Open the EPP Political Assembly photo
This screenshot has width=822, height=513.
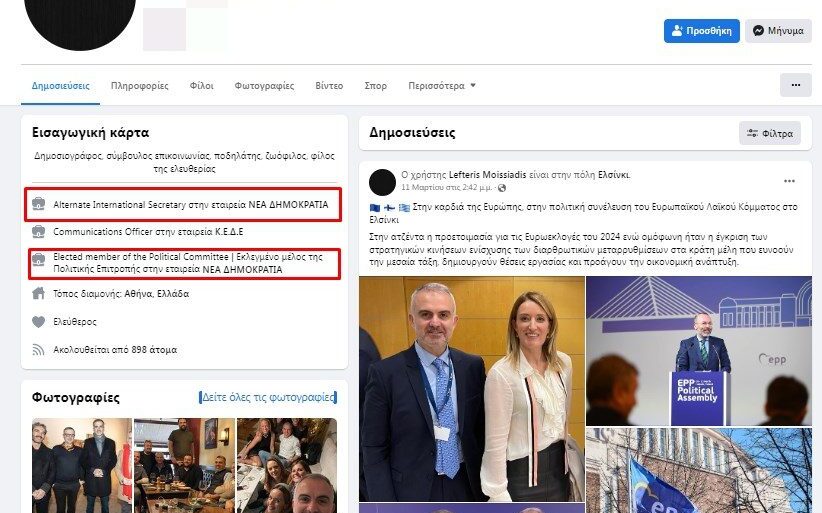tap(699, 351)
